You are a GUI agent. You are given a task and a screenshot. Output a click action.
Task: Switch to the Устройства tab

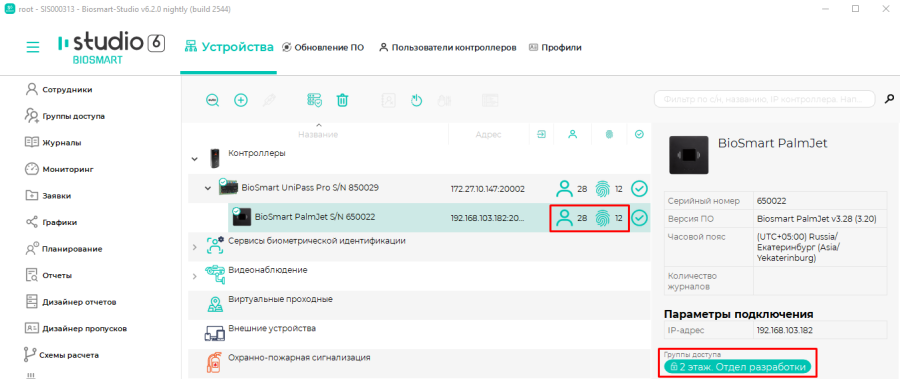[229, 47]
